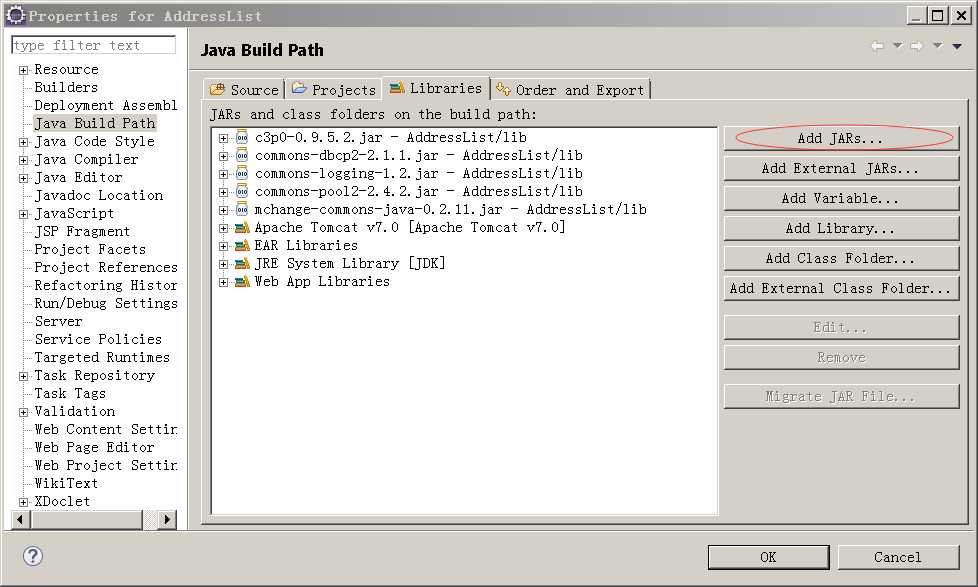
Task: Select Builders in the properties tree
Action: [66, 87]
